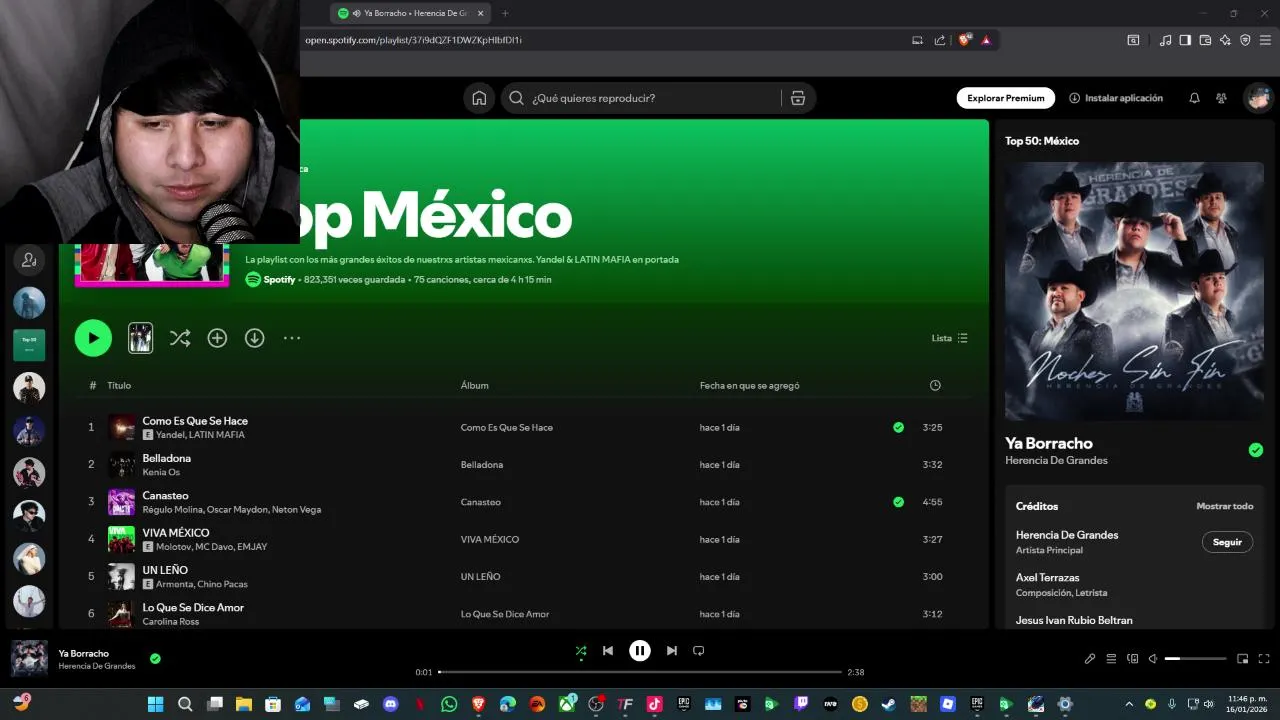Viewport: 1280px width, 720px height.
Task: Open Connect to a device icon
Action: 1133,659
